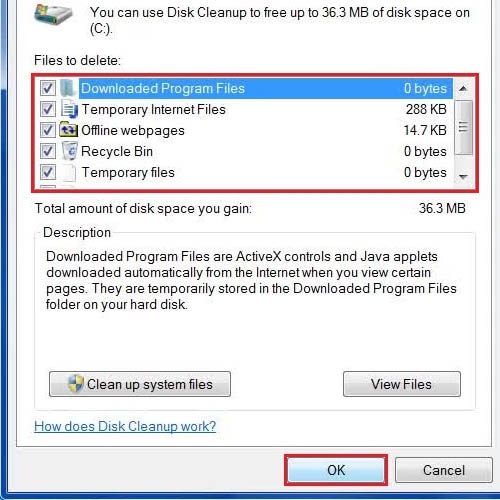Click the Recycle Bin icon in list
Screen dimensions: 500x500
pos(70,151)
